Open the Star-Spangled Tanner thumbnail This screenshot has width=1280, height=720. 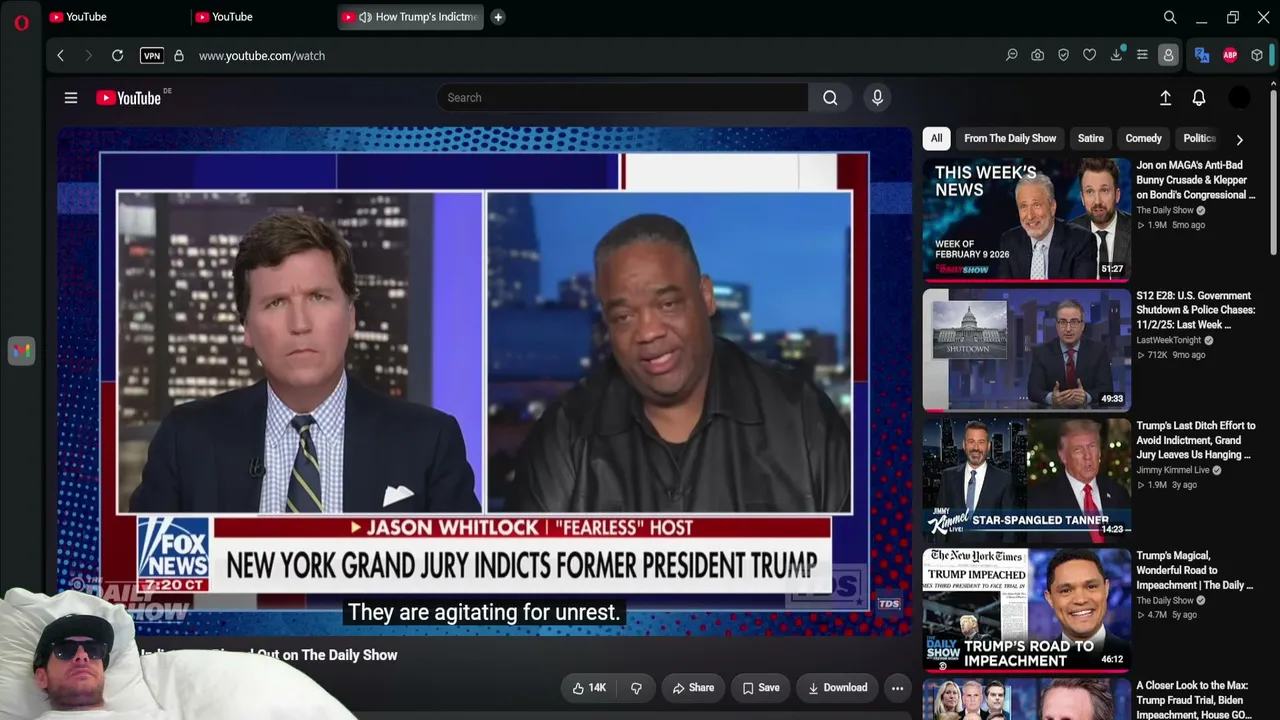coord(1027,480)
